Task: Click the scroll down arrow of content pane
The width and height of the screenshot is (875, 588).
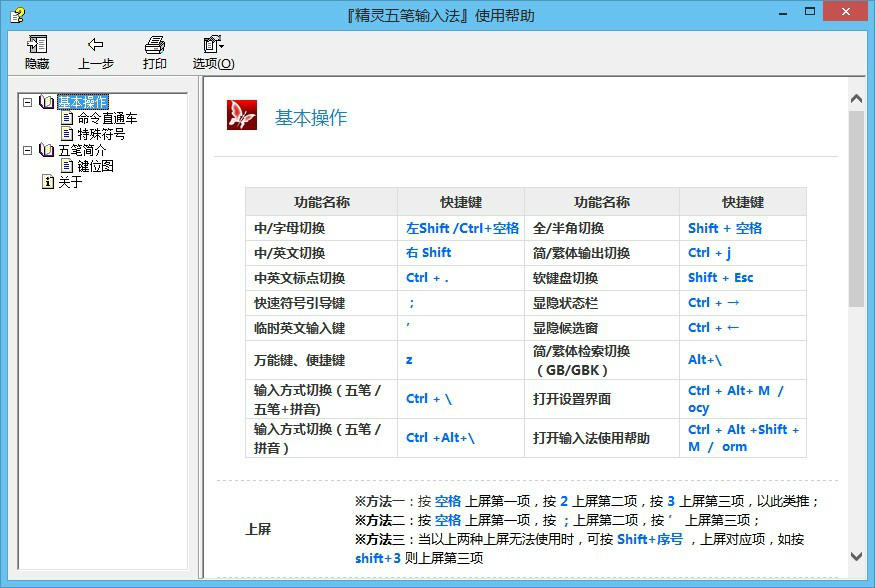Action: point(856,556)
